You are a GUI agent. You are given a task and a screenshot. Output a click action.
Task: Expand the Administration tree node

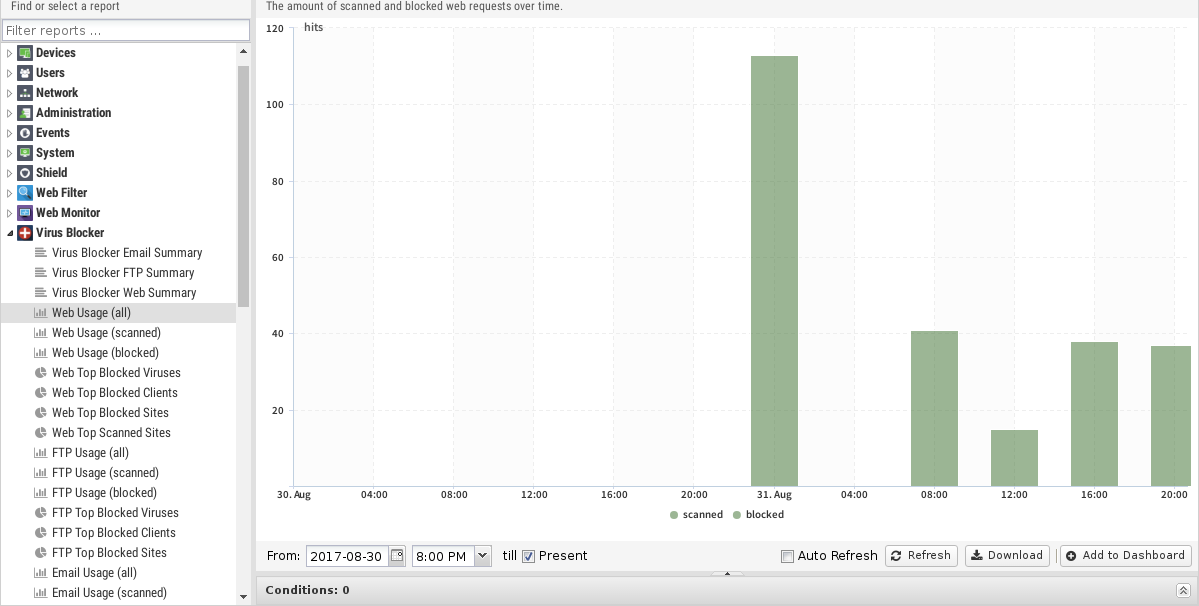coord(10,113)
